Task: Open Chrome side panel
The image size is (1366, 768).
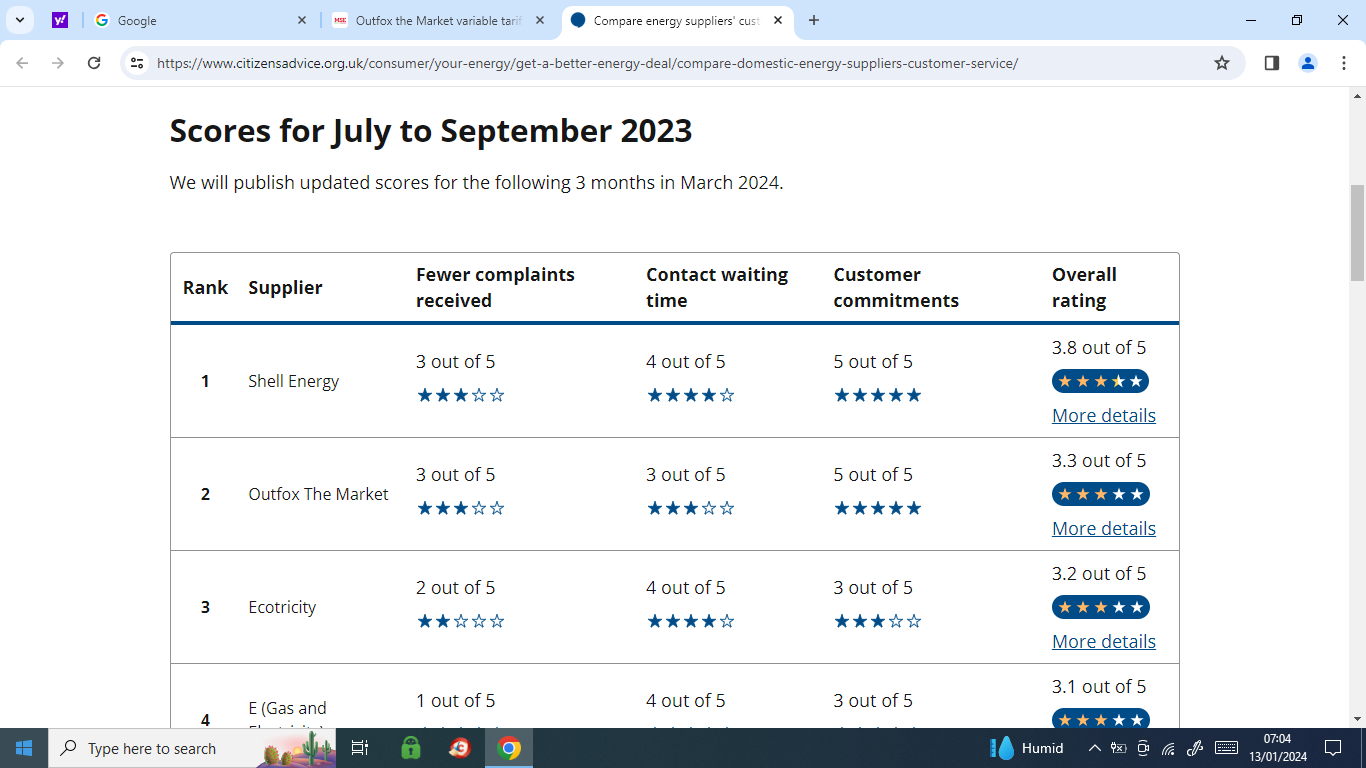Action: [x=1272, y=63]
